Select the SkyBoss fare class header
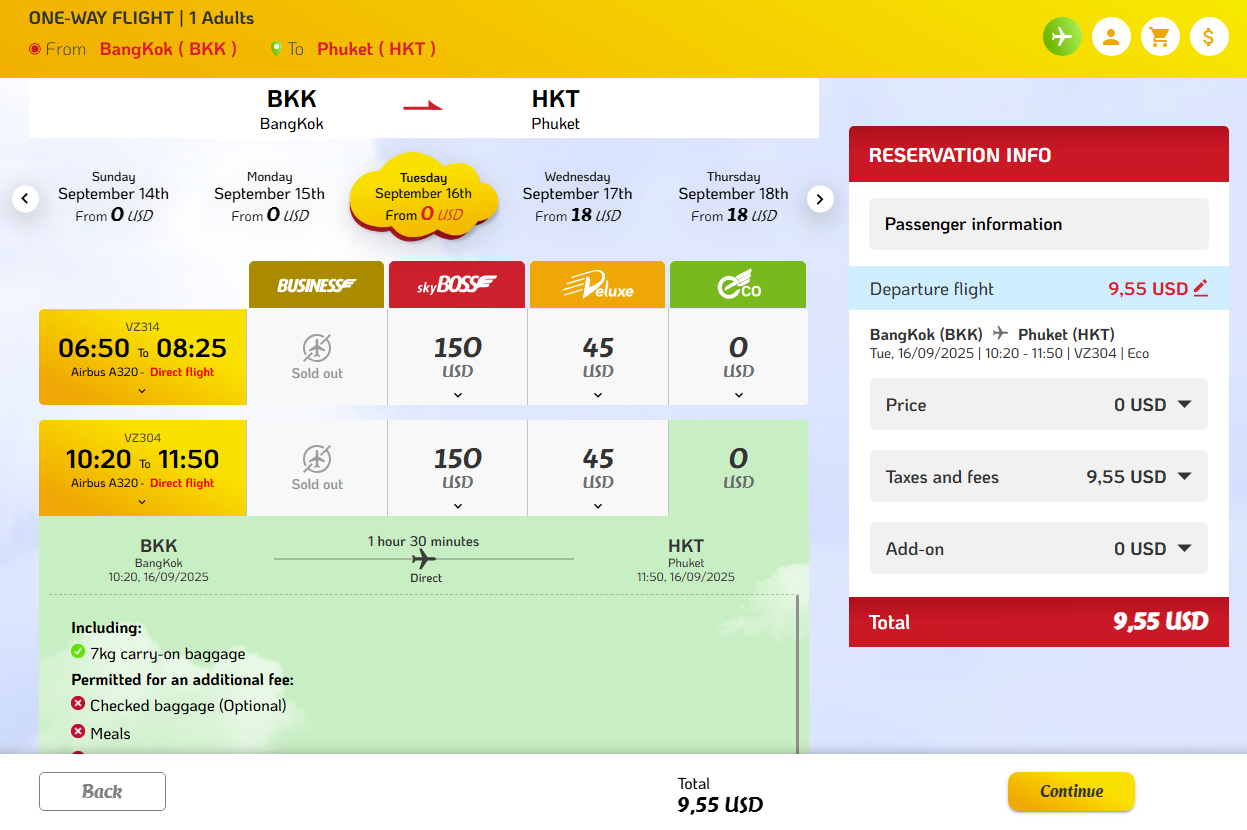 (x=457, y=285)
